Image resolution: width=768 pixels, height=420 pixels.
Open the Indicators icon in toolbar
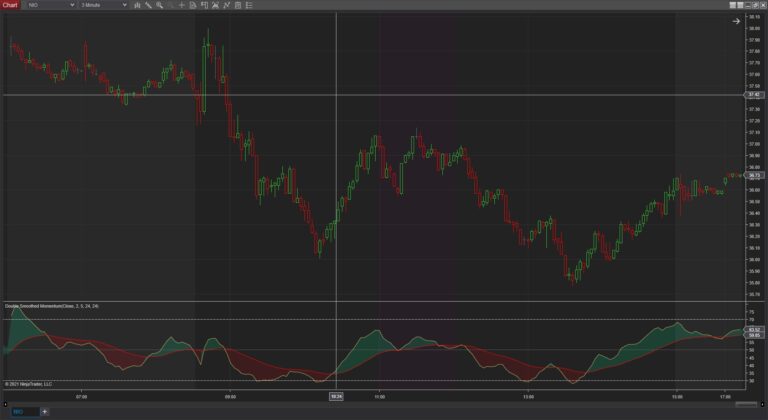pyautogui.click(x=215, y=5)
